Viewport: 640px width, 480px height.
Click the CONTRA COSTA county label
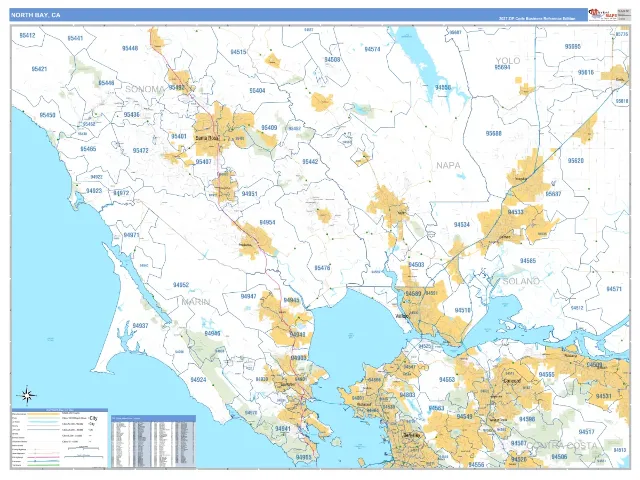pyautogui.click(x=562, y=445)
